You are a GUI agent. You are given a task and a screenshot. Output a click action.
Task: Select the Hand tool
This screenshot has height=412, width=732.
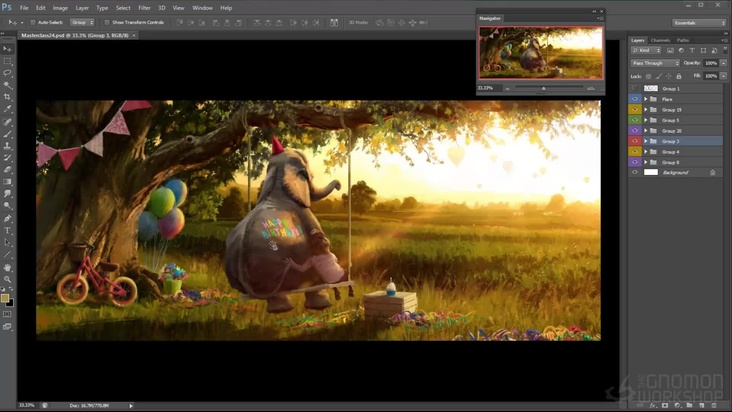click(x=7, y=267)
